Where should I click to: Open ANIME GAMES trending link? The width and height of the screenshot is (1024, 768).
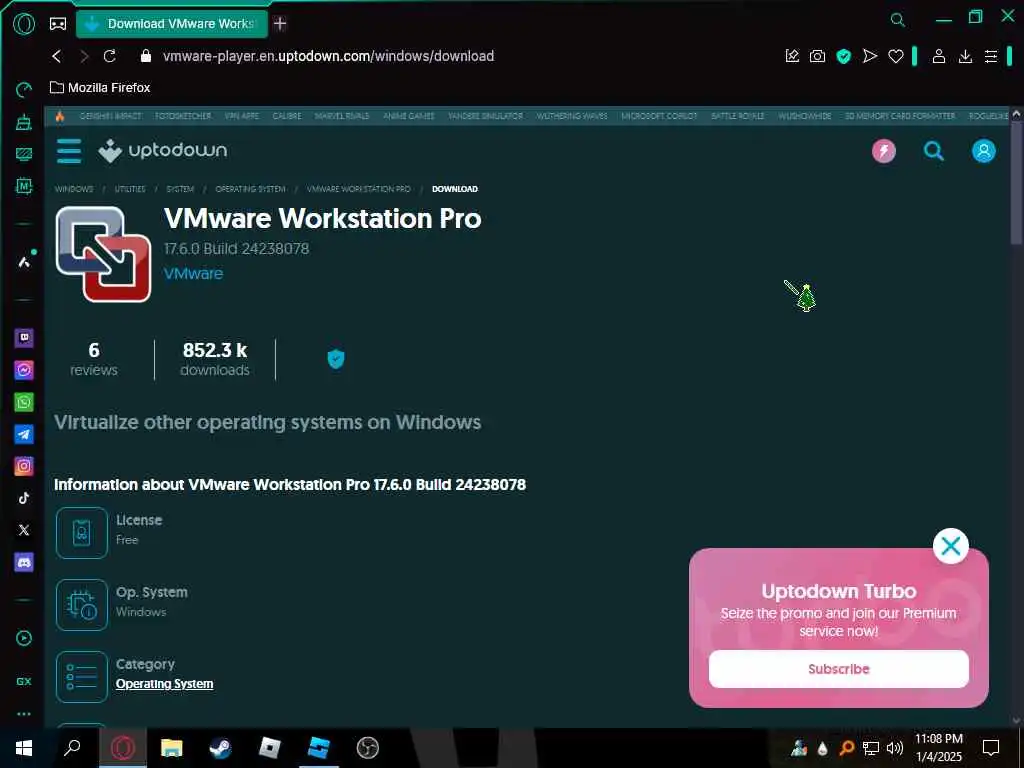point(408,116)
